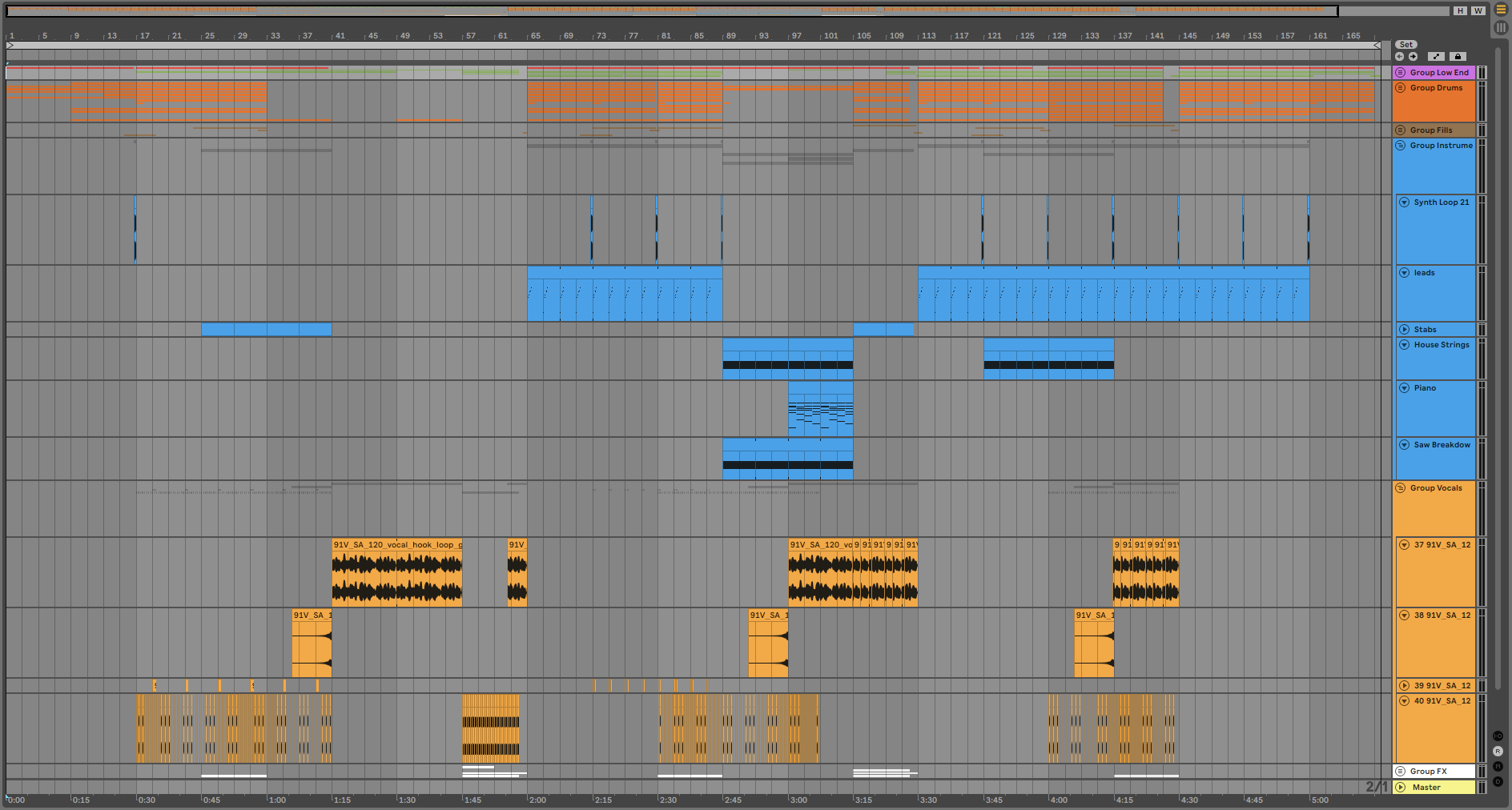Click Group FX fold icon
Screen dimensions: 1512x810
click(x=1401, y=772)
